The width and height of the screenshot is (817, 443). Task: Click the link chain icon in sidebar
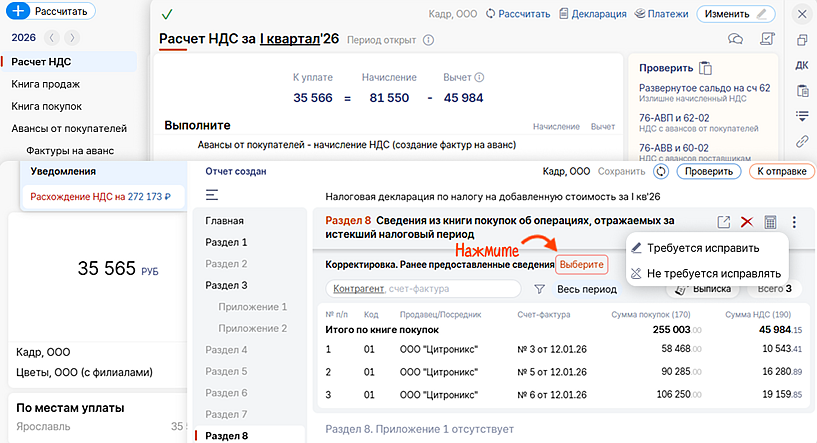[x=801, y=141]
